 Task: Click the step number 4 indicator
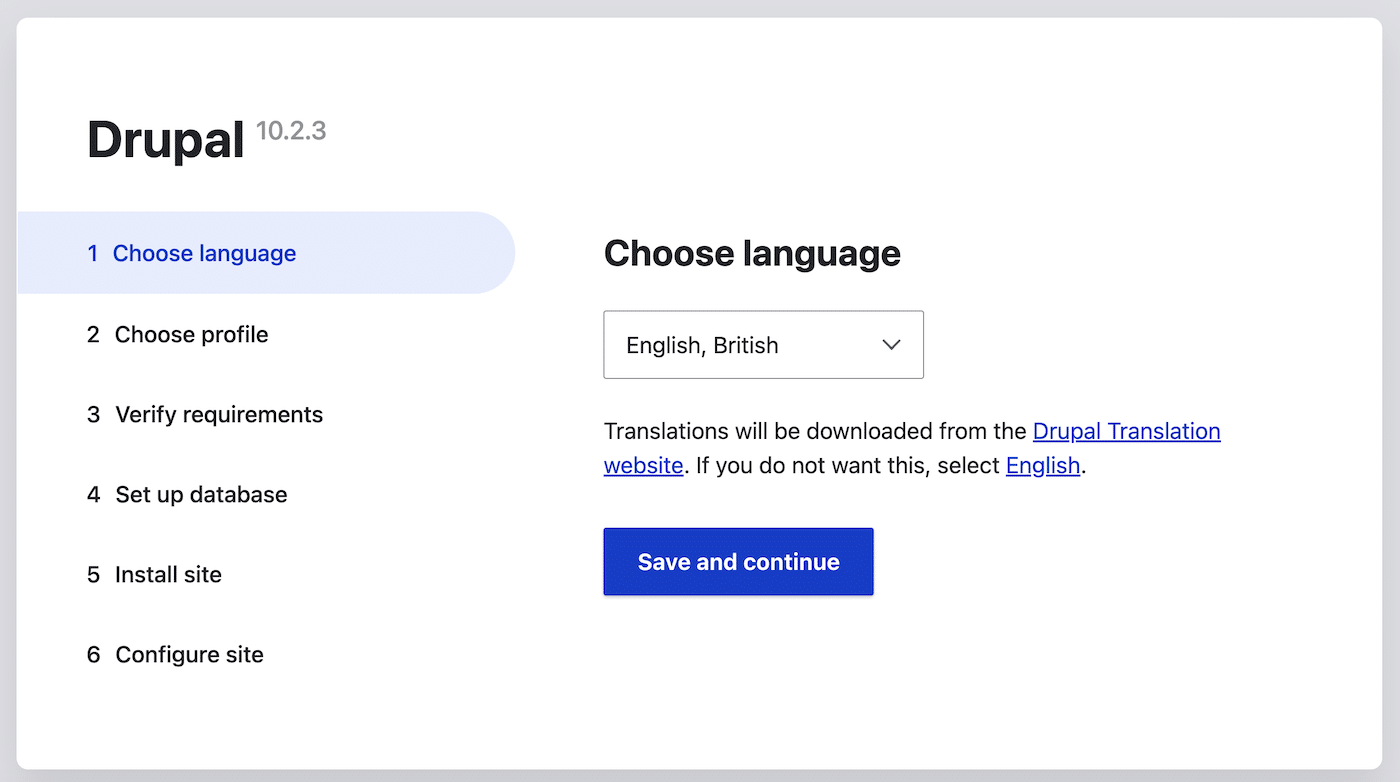tap(92, 494)
